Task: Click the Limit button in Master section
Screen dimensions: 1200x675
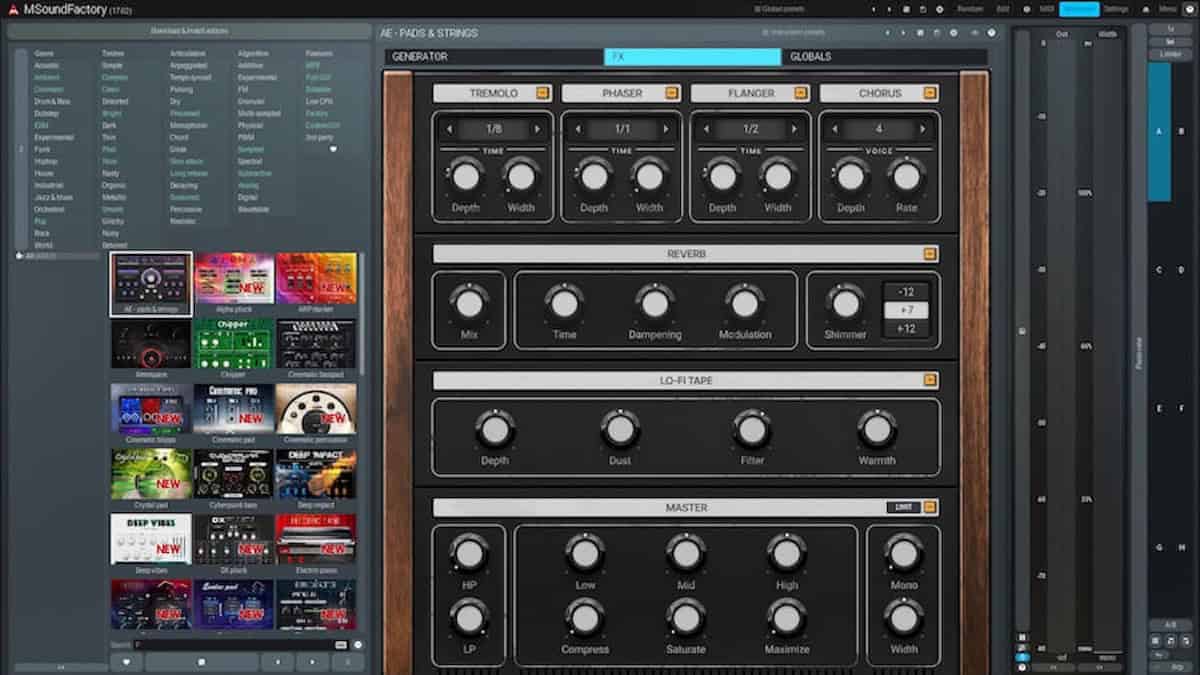Action: (x=902, y=508)
